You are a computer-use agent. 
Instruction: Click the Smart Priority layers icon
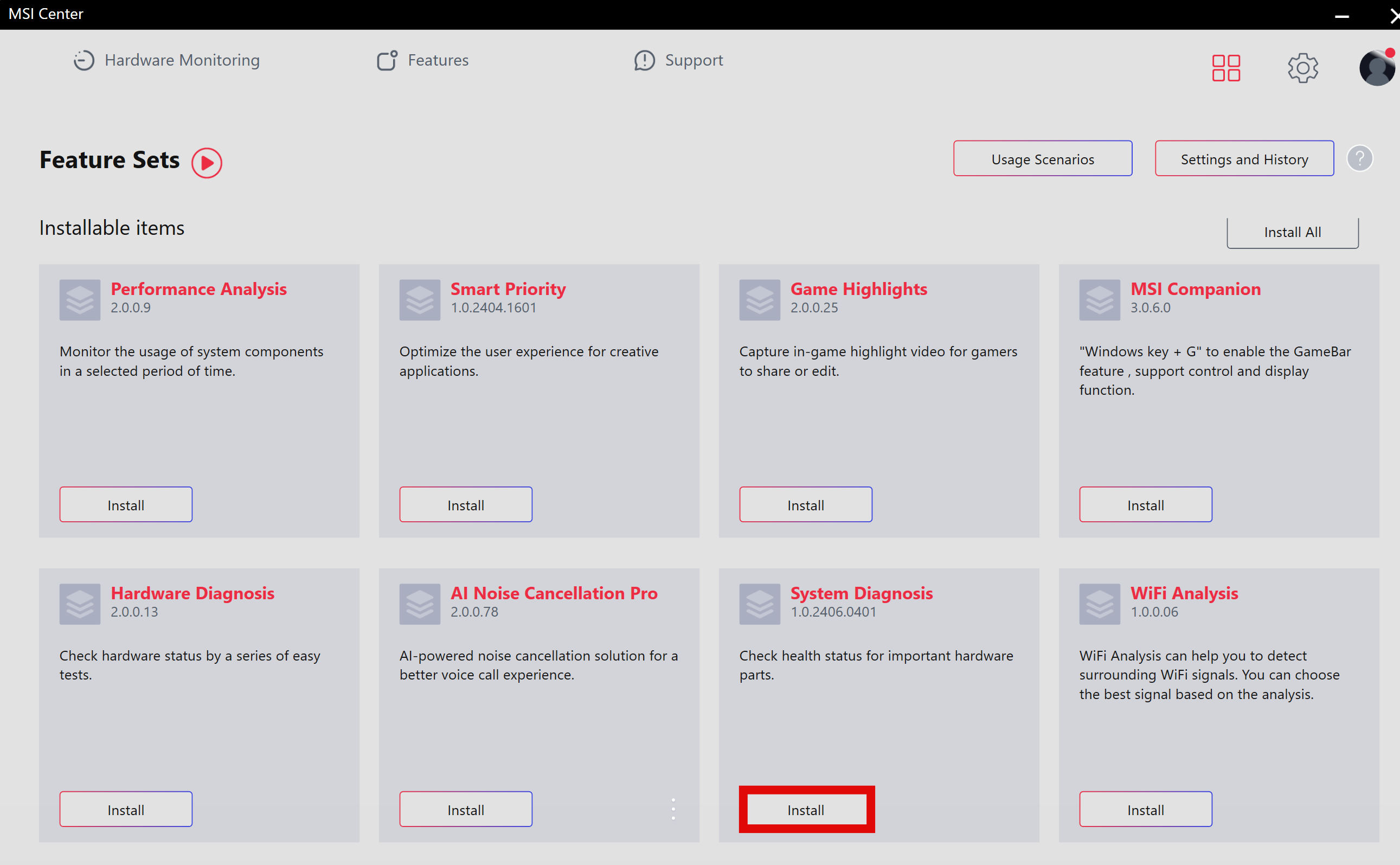point(420,300)
